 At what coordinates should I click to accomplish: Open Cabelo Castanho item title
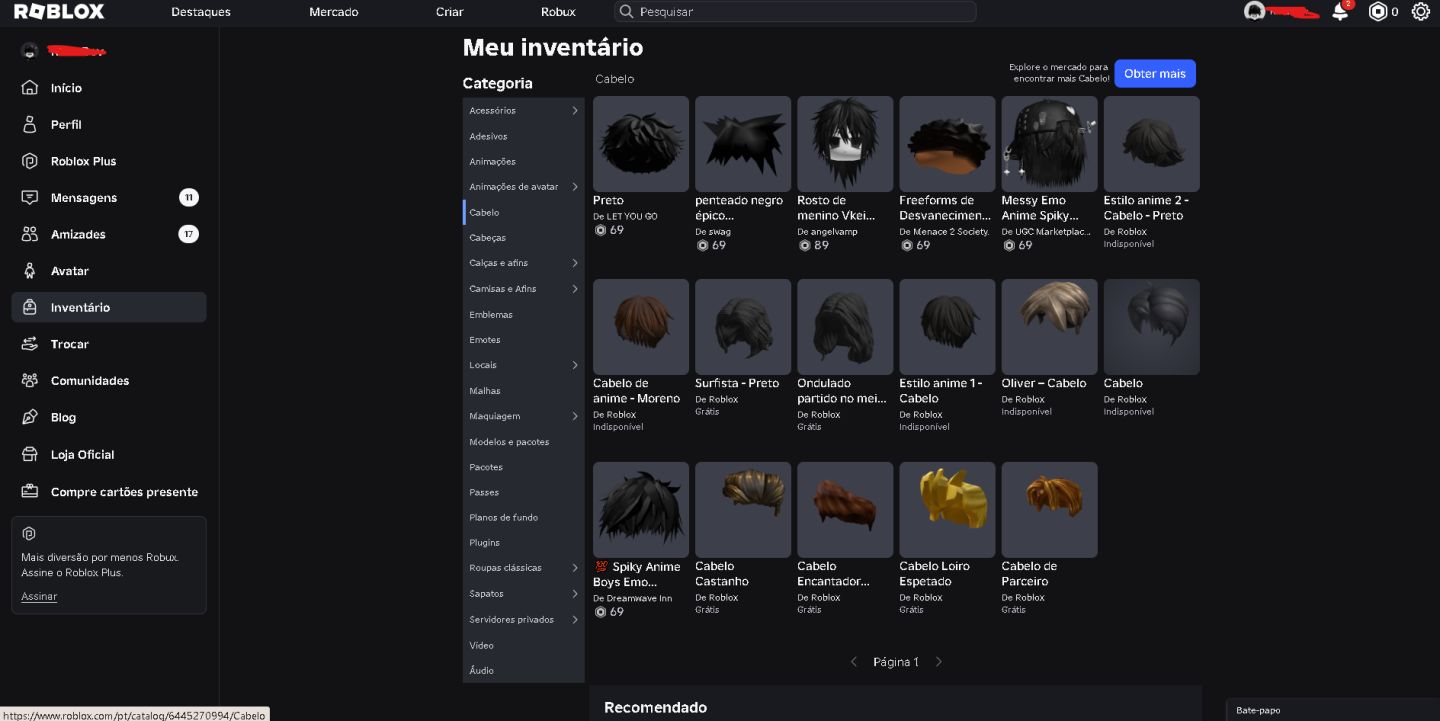[722, 574]
